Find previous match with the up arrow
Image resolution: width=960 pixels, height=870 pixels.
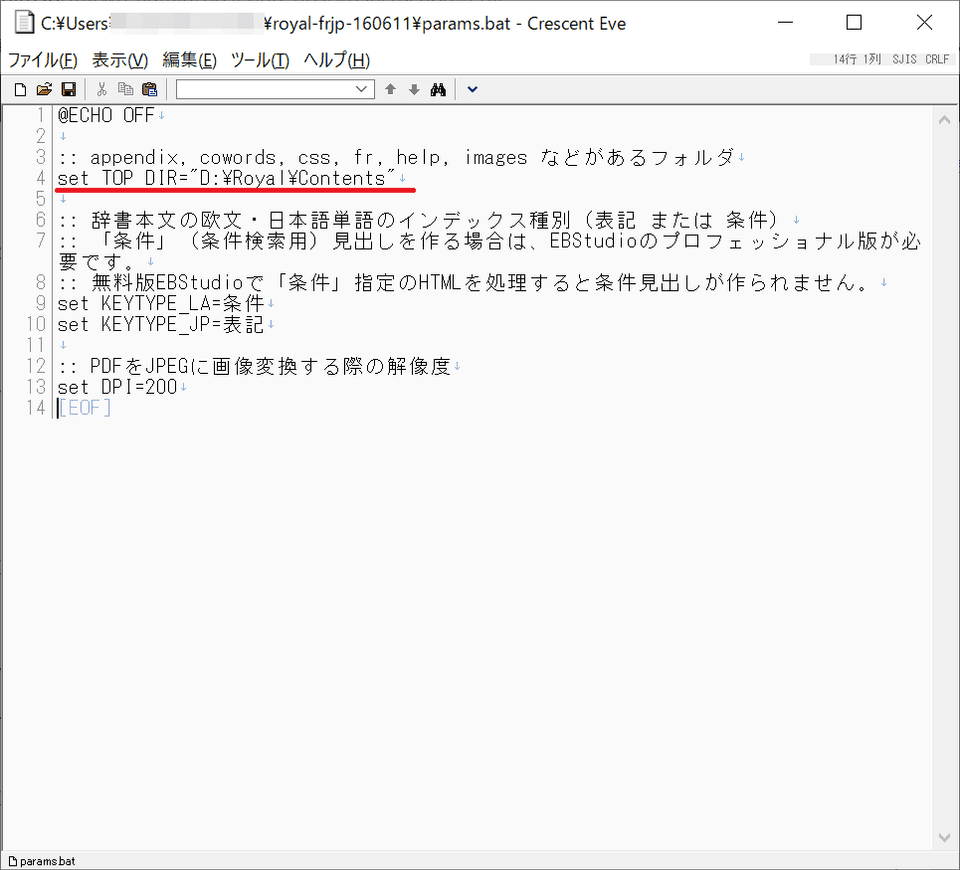[391, 89]
